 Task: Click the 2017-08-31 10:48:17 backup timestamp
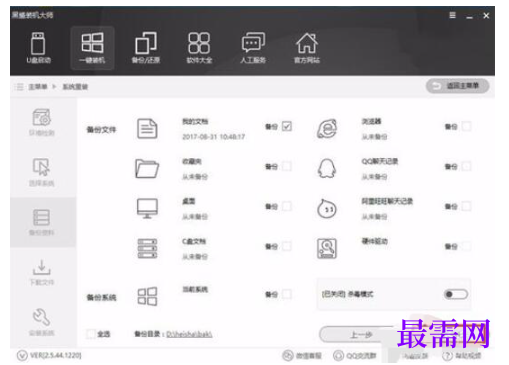[x=214, y=137]
